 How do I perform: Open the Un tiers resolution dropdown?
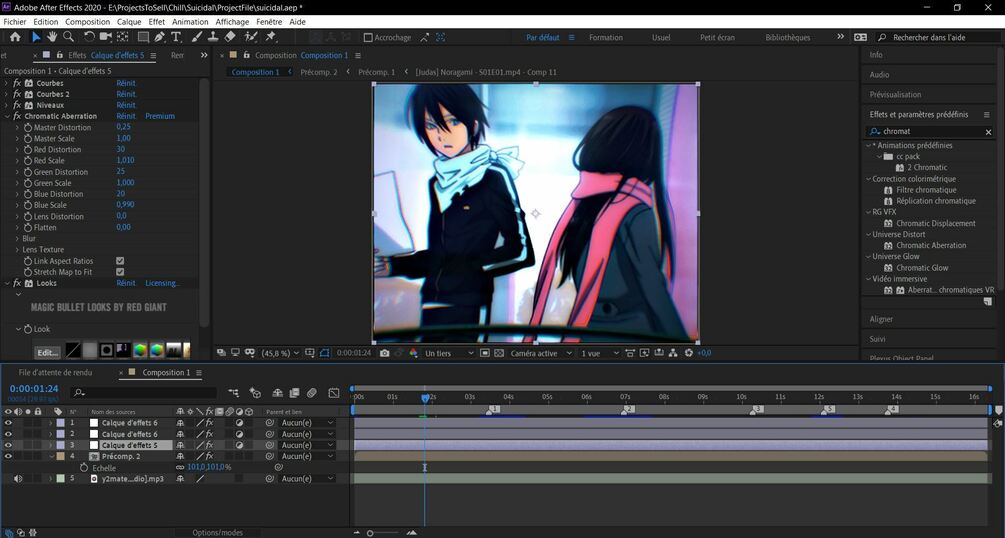click(x=449, y=353)
